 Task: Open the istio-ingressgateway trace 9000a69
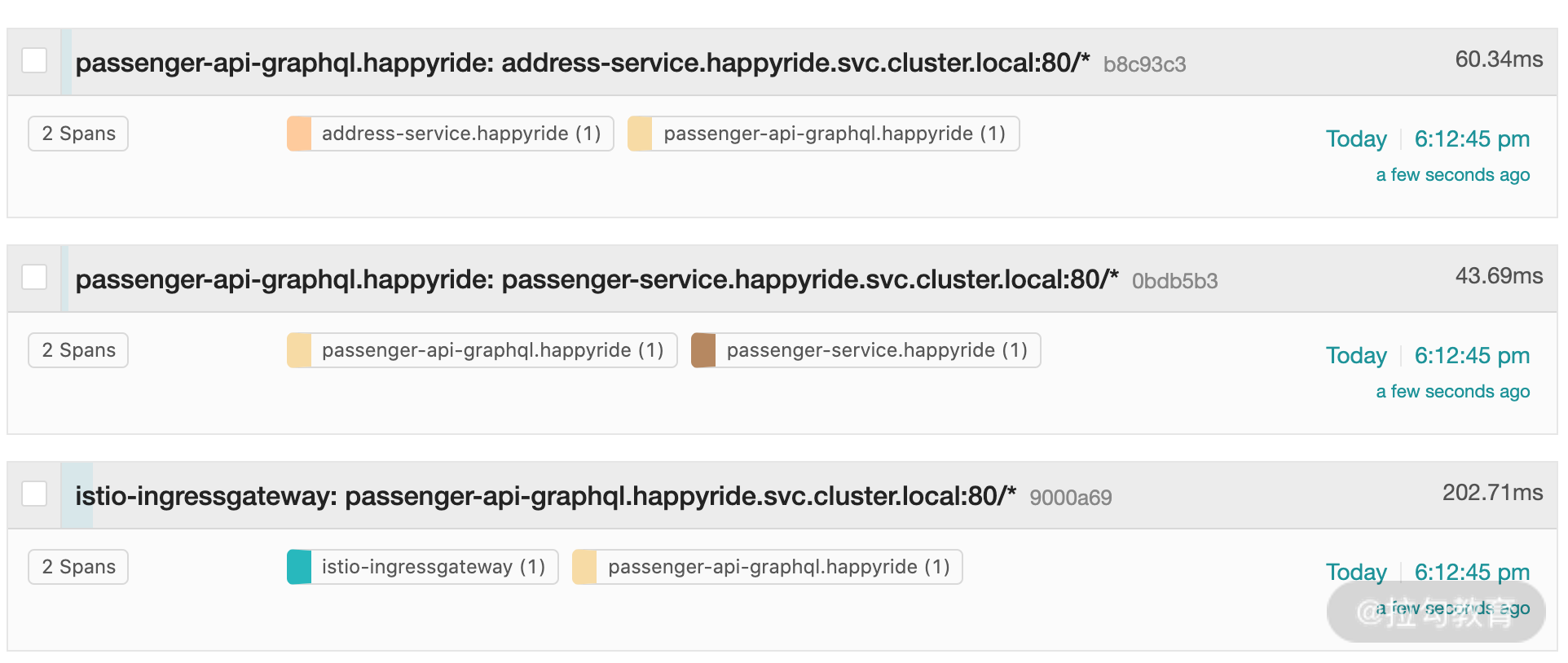593,496
